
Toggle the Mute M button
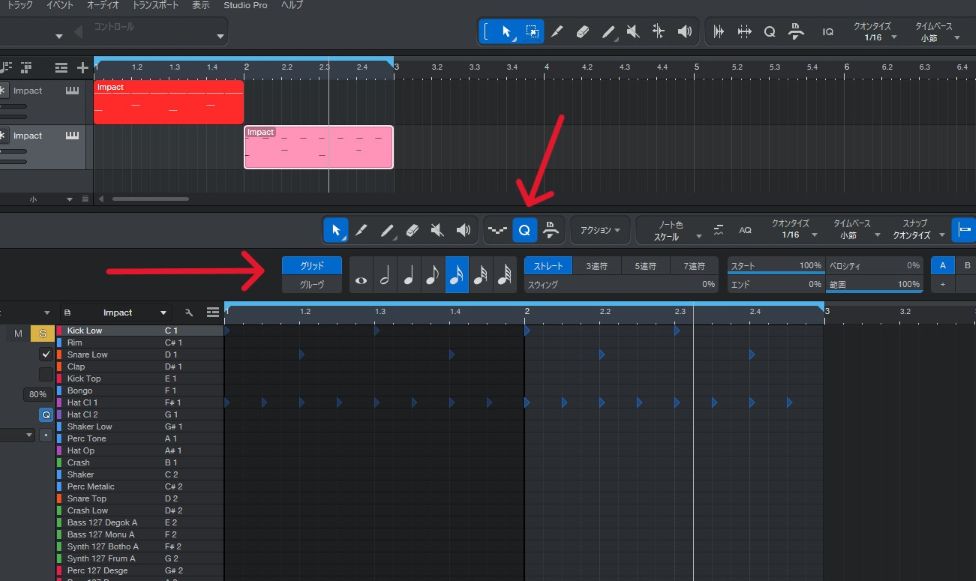(x=17, y=333)
